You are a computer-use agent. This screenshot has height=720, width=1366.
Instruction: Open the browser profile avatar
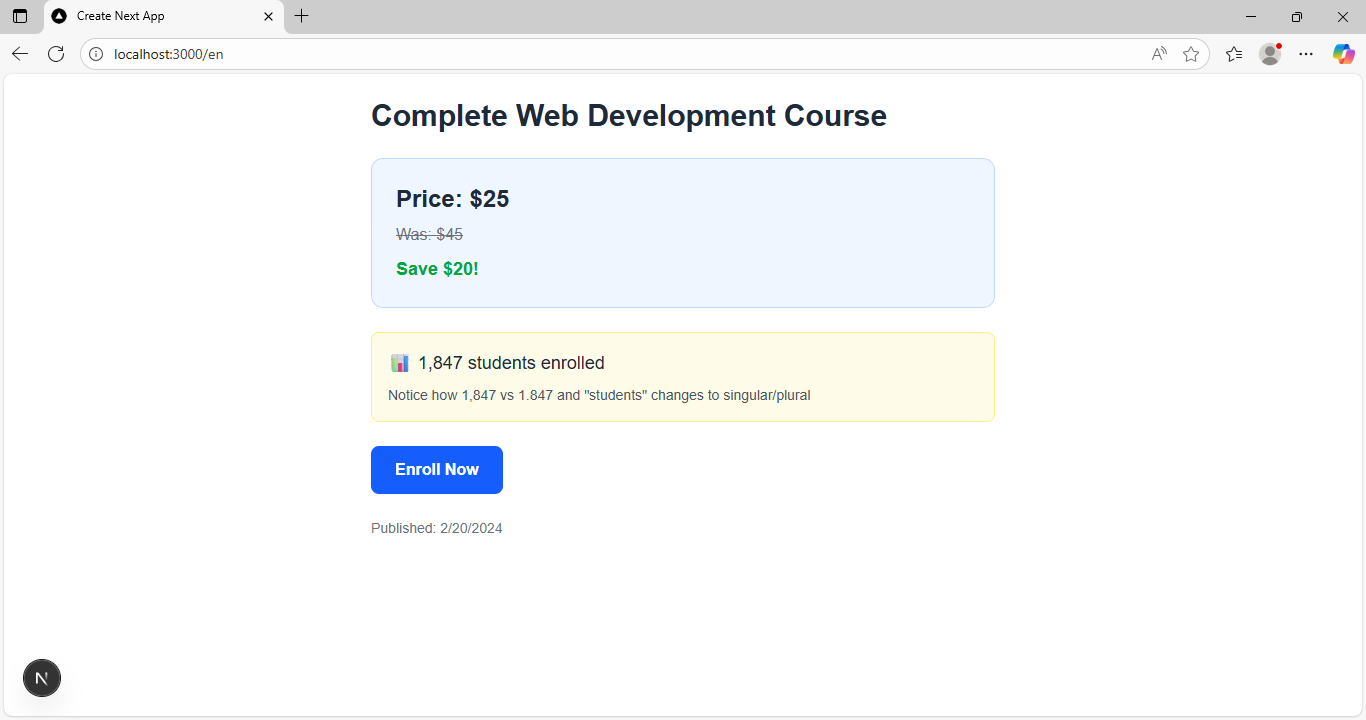coord(1270,54)
